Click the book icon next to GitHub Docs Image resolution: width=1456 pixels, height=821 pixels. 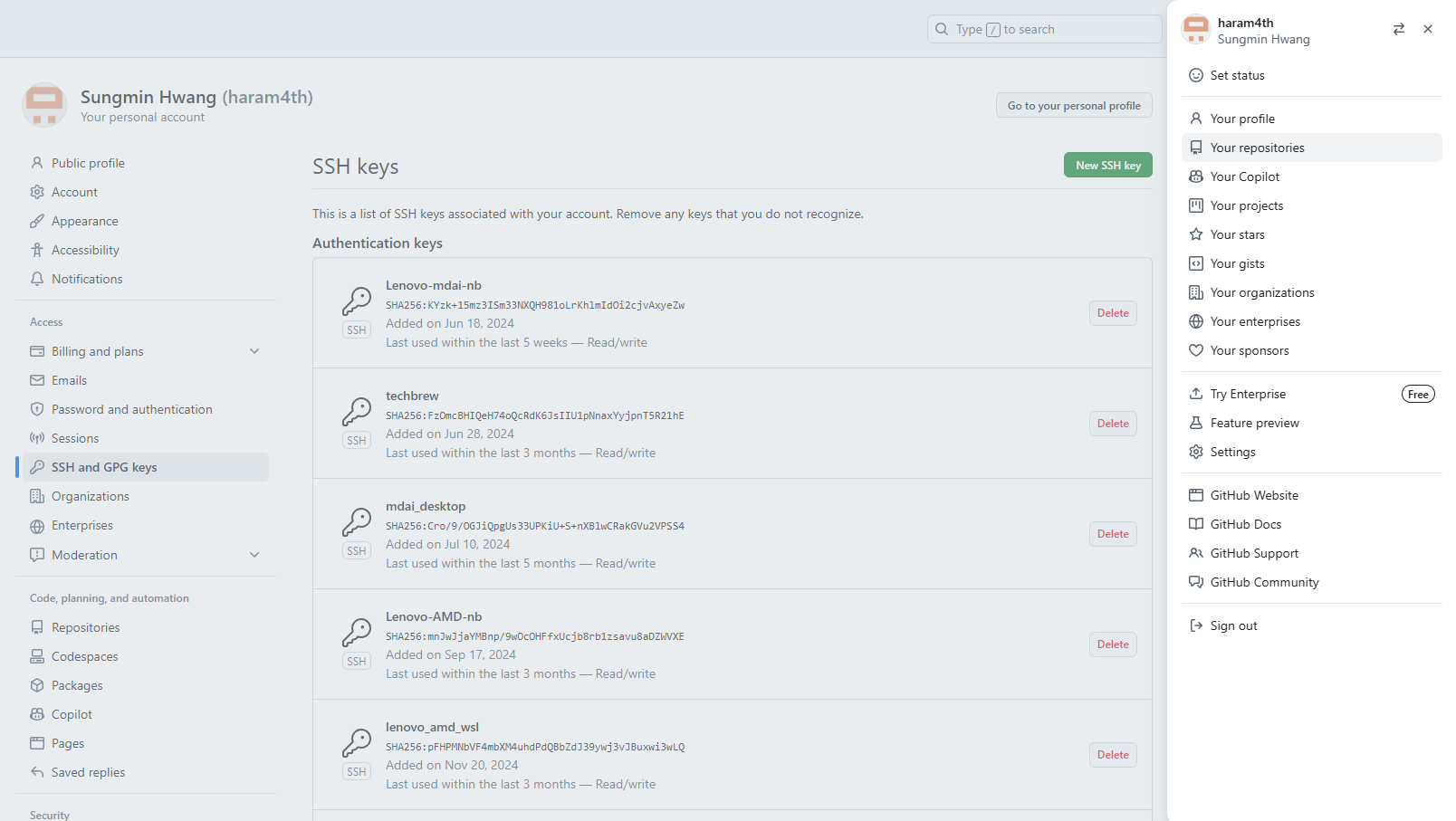[x=1196, y=524]
